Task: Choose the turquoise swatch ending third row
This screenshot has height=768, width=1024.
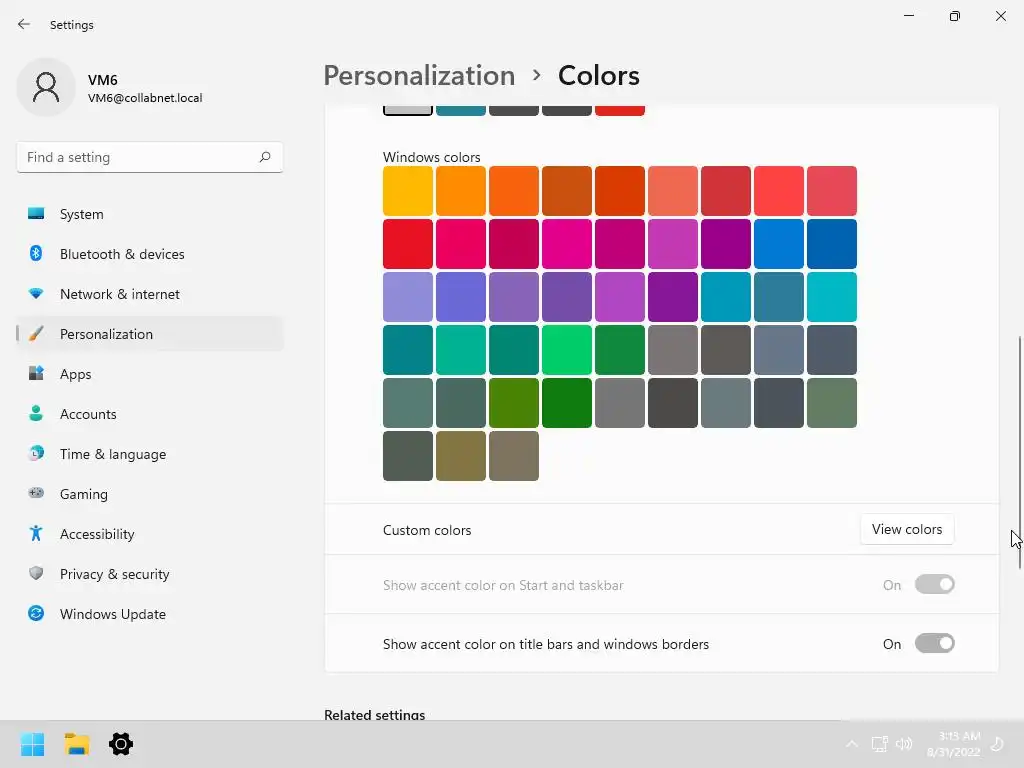Action: (x=832, y=296)
